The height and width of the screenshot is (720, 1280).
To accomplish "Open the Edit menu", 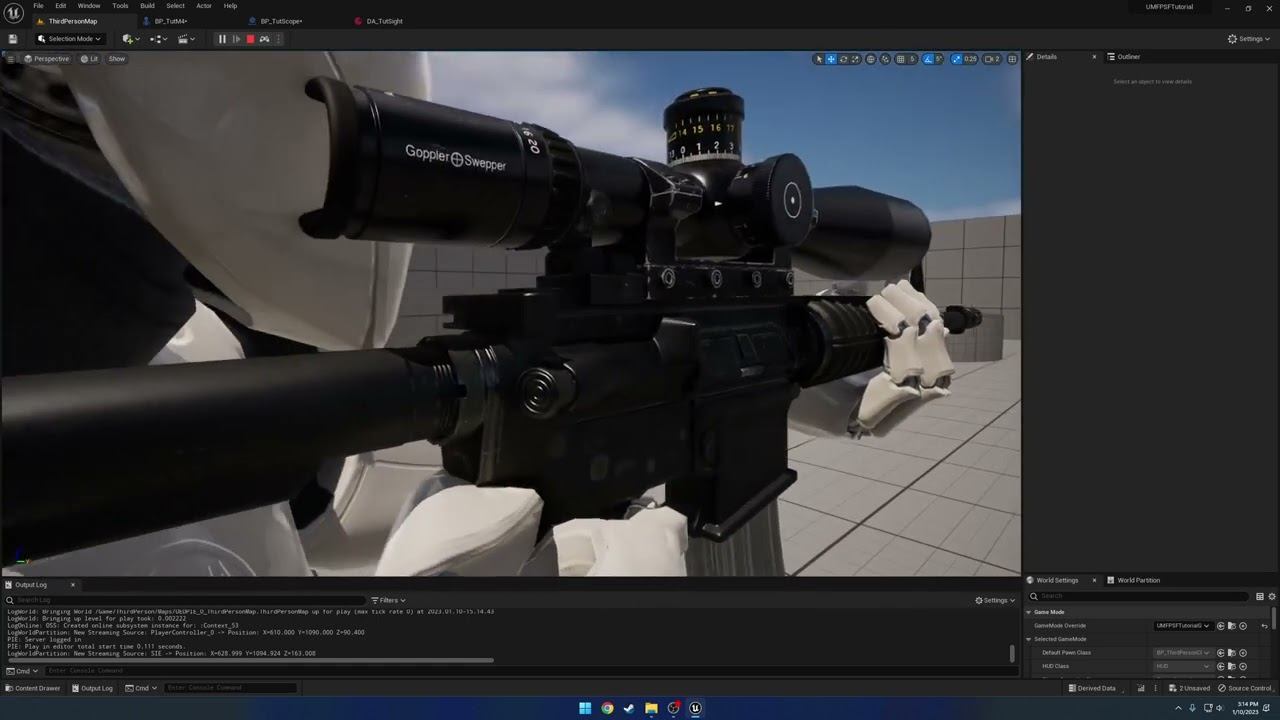I will 60,6.
